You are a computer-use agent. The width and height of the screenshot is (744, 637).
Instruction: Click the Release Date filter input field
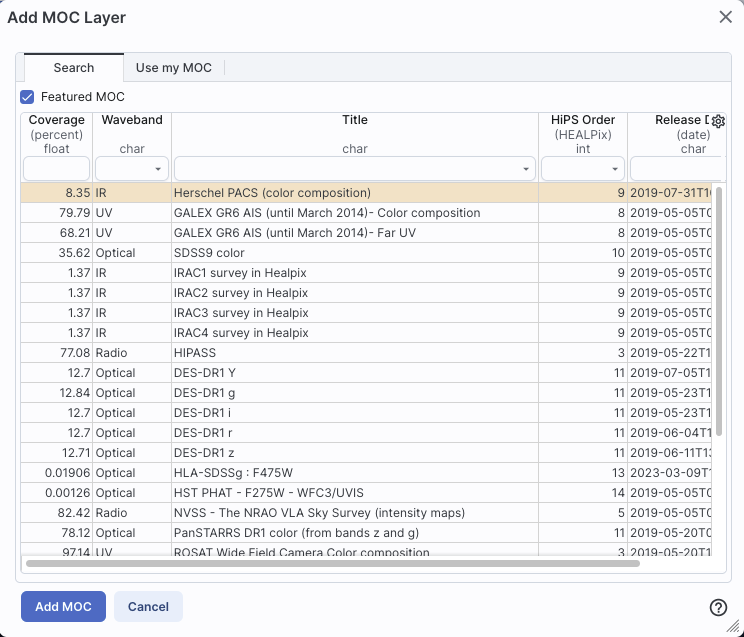[678, 169]
